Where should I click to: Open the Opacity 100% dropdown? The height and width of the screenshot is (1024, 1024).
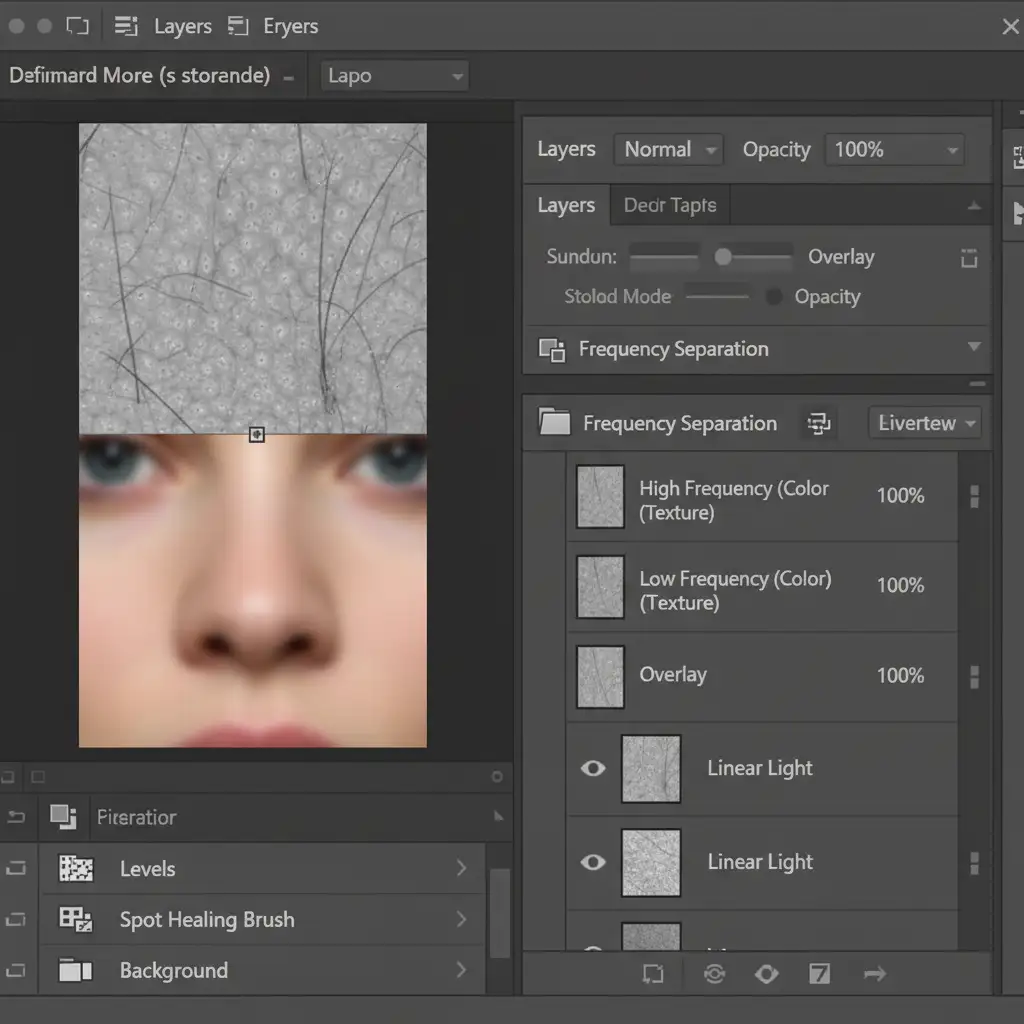(x=893, y=150)
